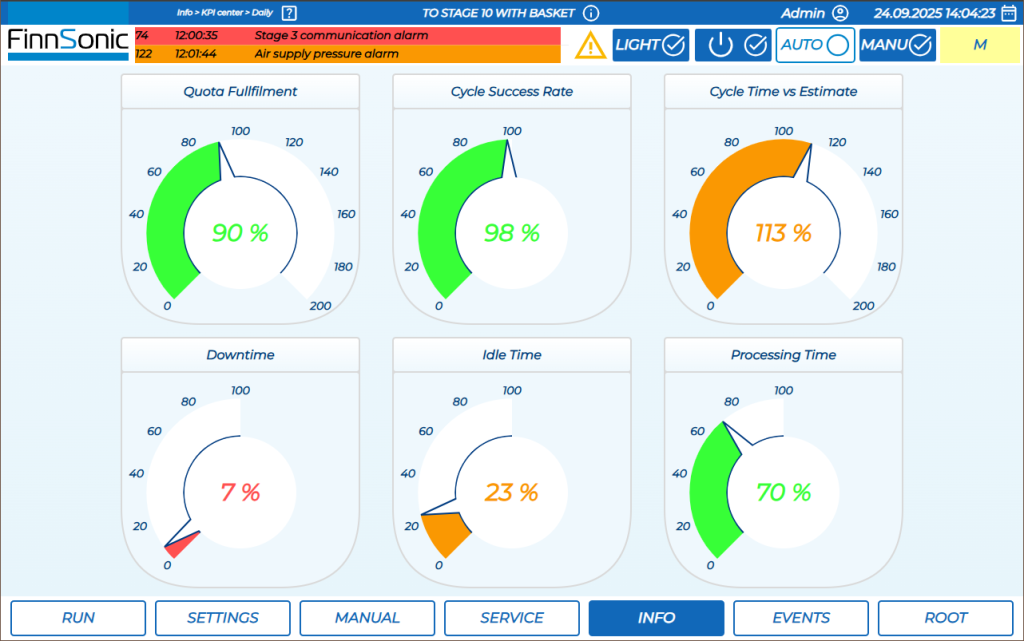Screen dimensions: 1024x641
Task: Click the yellow warning triangle icon
Action: click(590, 45)
